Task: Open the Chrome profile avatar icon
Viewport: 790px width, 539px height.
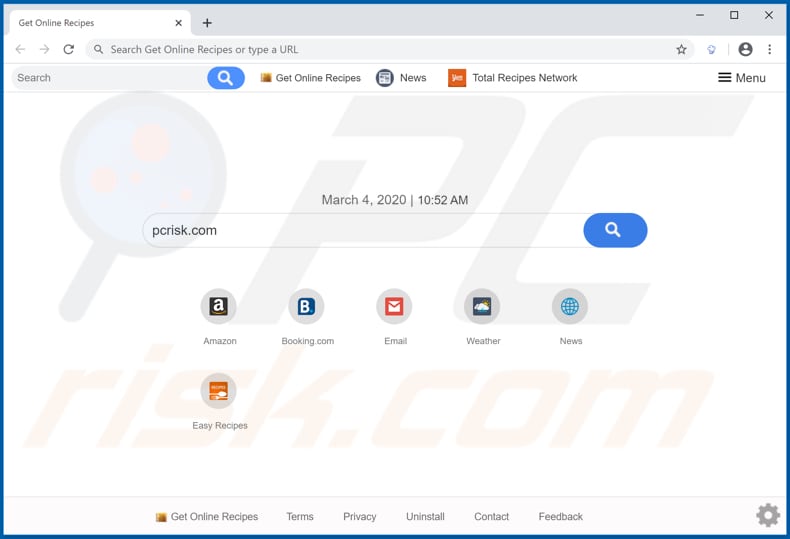Action: (745, 49)
